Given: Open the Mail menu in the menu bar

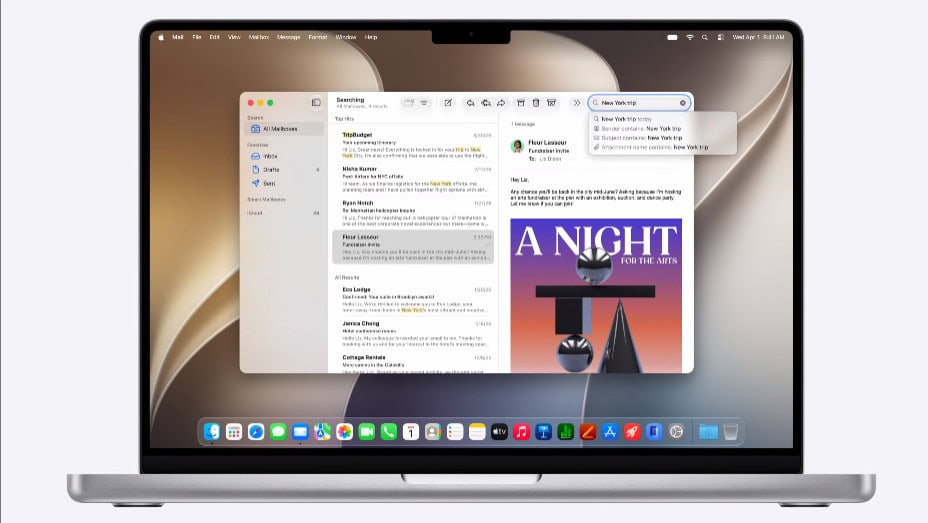Looking at the screenshot, I should 178,37.
